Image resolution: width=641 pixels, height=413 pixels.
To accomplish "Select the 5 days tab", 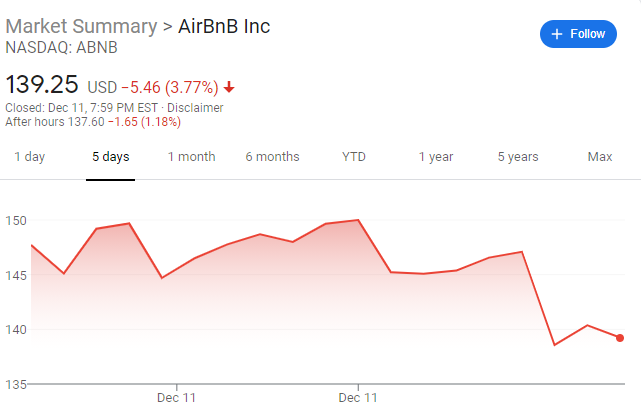I will coord(110,157).
